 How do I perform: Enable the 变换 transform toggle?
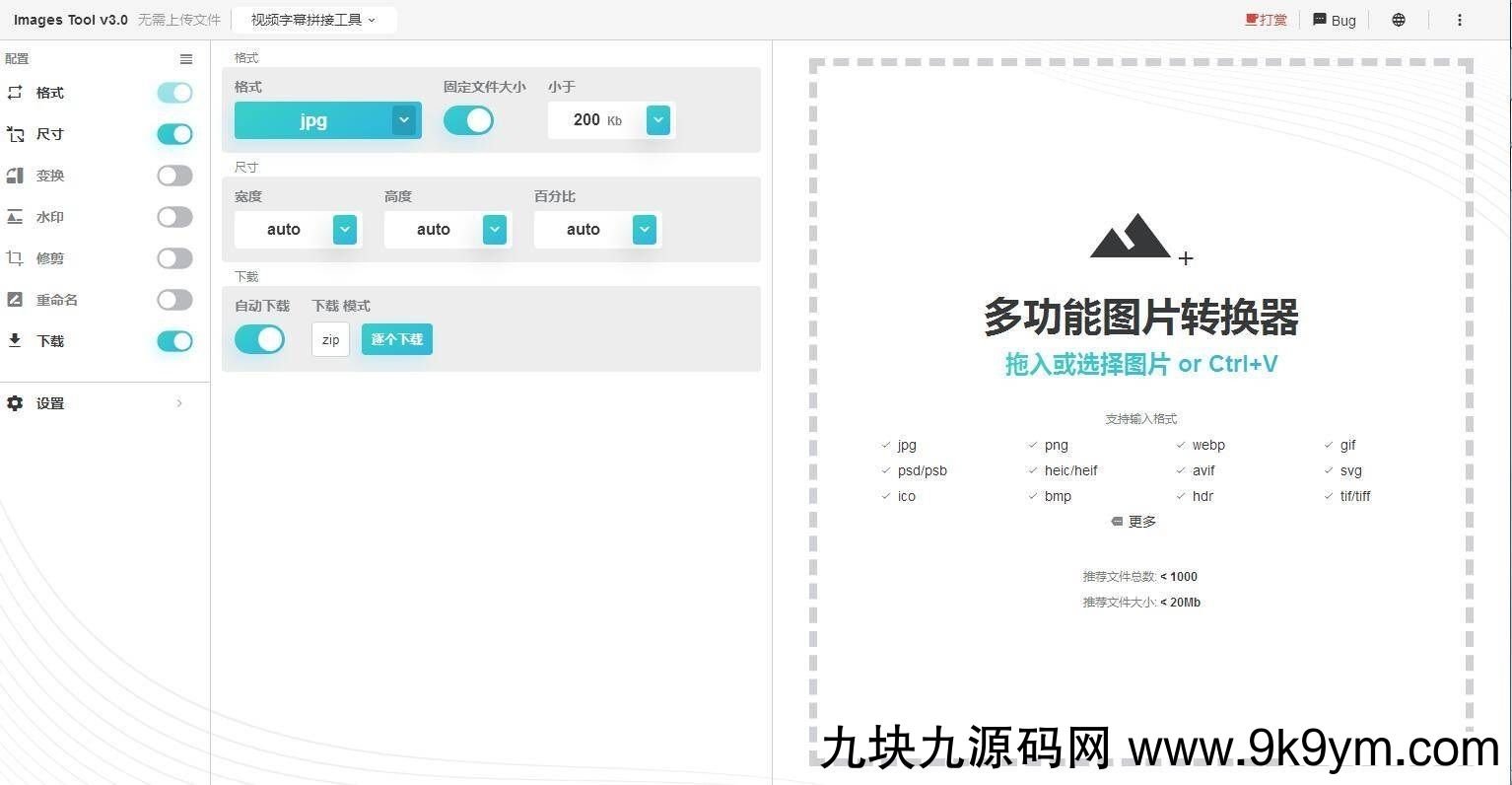point(174,176)
